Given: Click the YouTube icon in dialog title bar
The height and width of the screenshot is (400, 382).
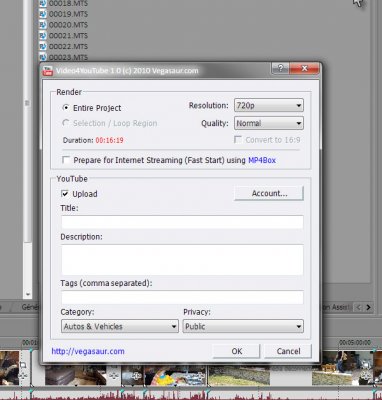Looking at the screenshot, I should coord(48,71).
